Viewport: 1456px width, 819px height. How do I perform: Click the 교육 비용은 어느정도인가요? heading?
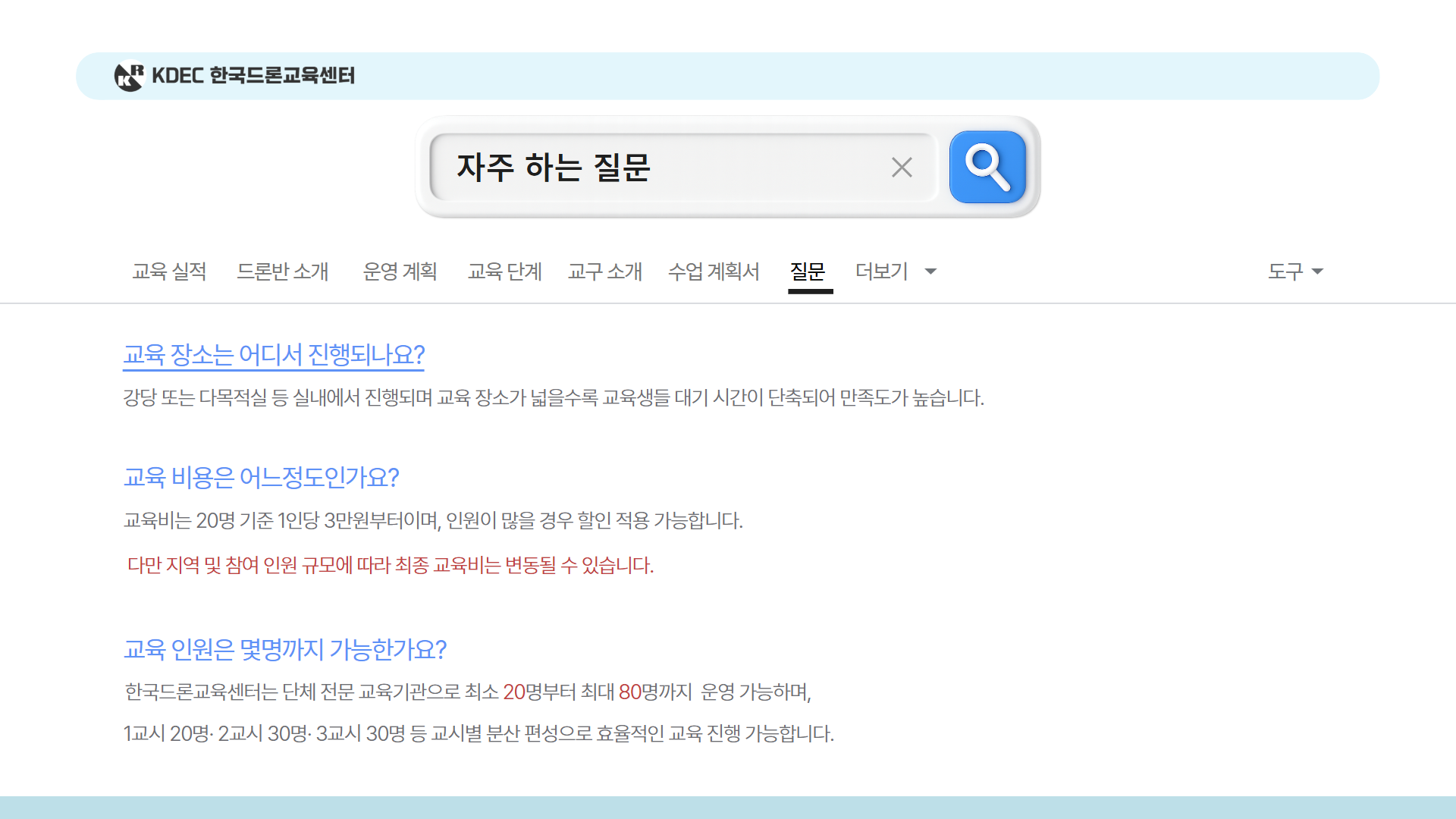point(262,478)
